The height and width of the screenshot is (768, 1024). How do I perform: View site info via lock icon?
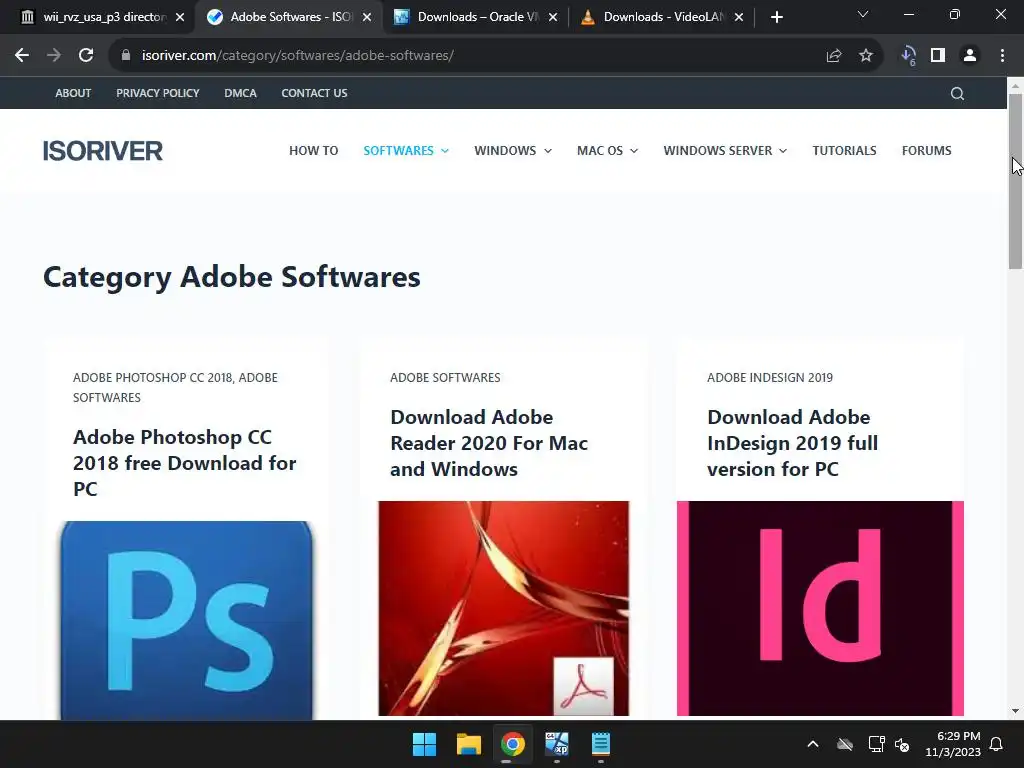click(126, 56)
